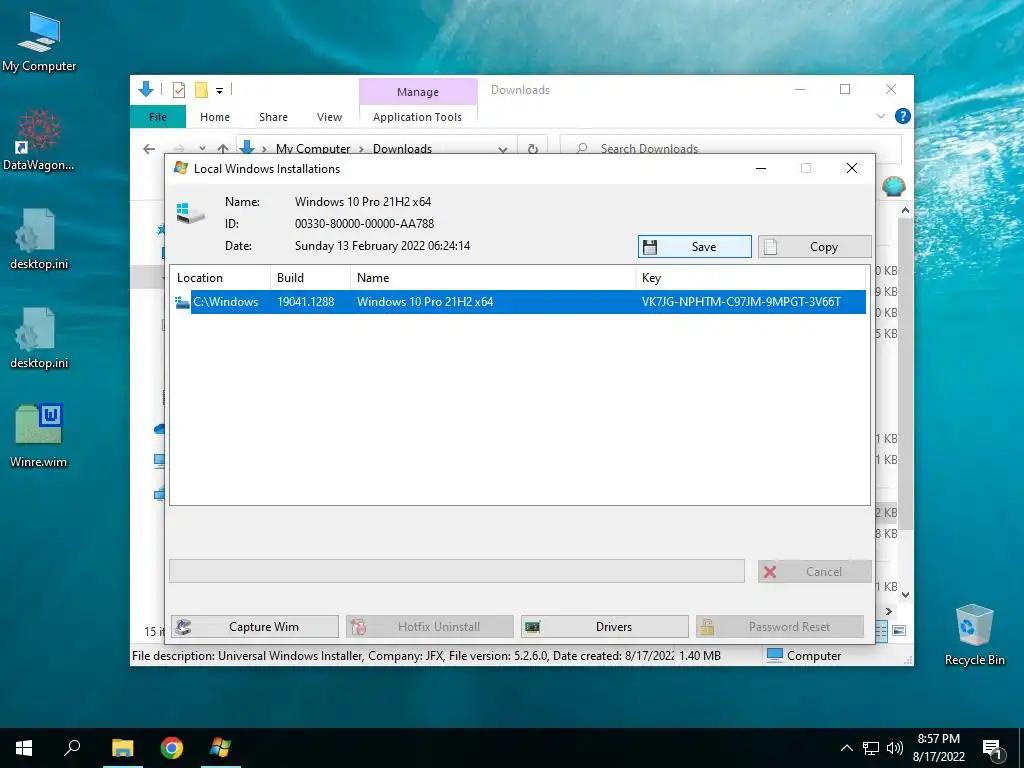Open the DataWagon shortcut on the desktop
Screen dimensions: 1024x768
coord(39,140)
